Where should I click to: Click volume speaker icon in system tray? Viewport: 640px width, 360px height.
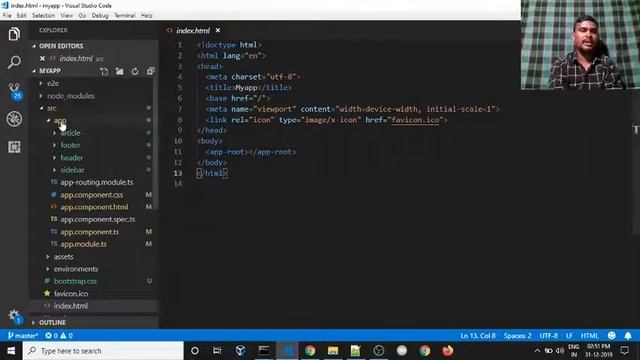(x=560, y=351)
